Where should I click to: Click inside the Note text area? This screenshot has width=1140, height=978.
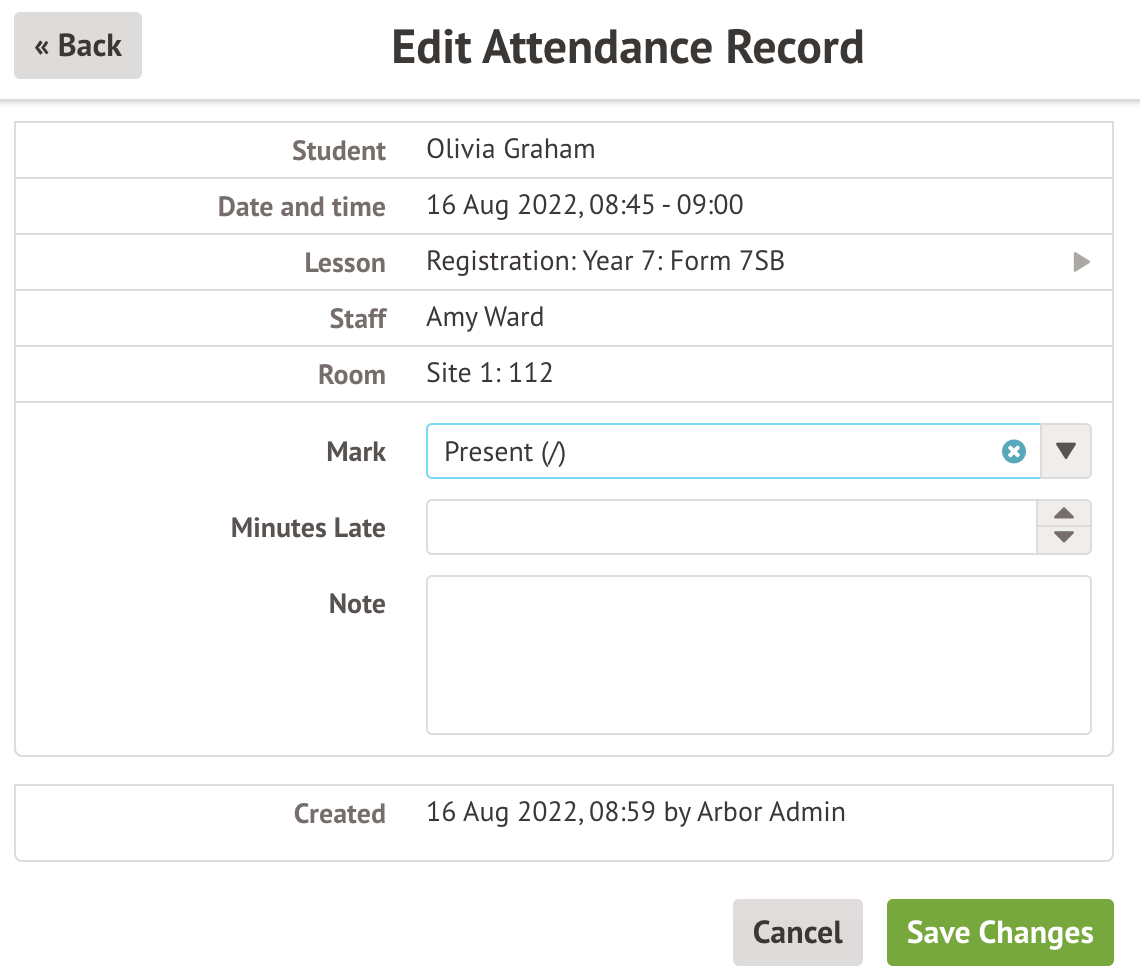click(x=758, y=655)
